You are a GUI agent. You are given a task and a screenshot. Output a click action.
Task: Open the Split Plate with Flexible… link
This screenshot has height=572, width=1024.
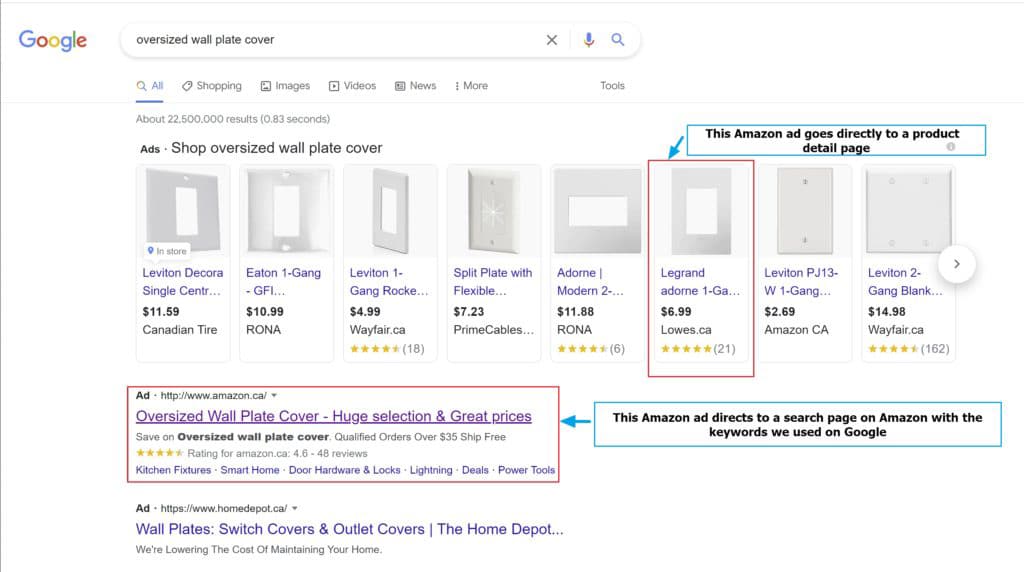click(492, 281)
